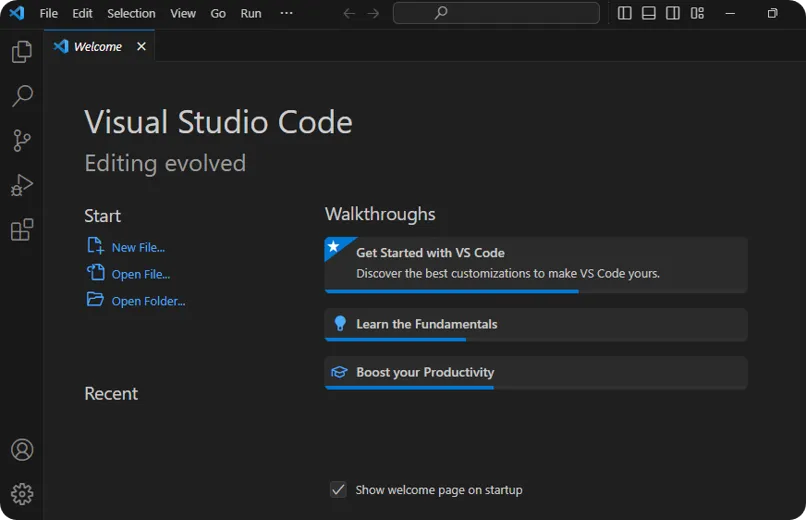
Task: Click Customize Layout icon in title bar
Action: click(x=698, y=13)
